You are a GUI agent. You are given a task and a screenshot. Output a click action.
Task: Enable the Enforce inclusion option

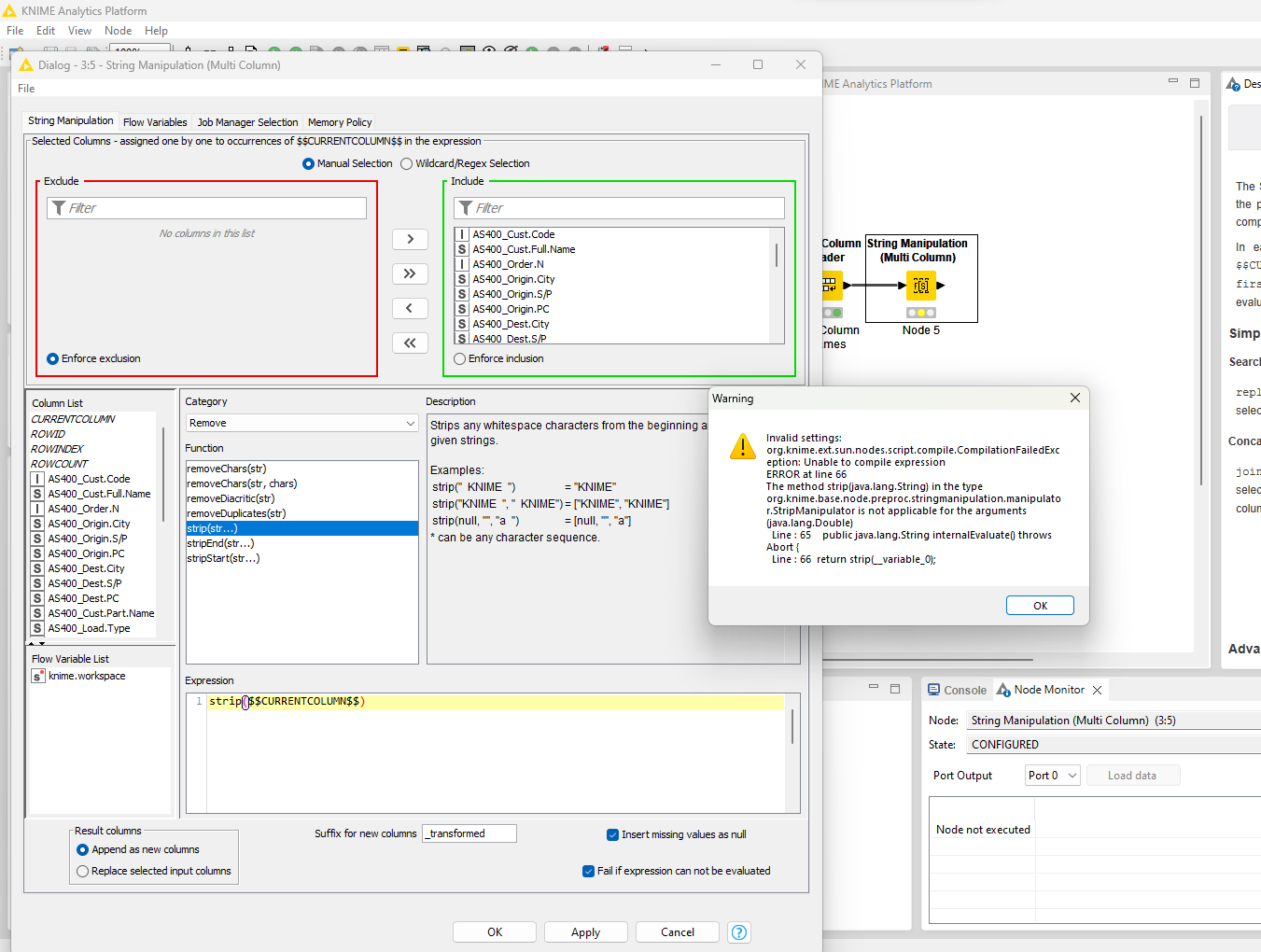pos(460,358)
